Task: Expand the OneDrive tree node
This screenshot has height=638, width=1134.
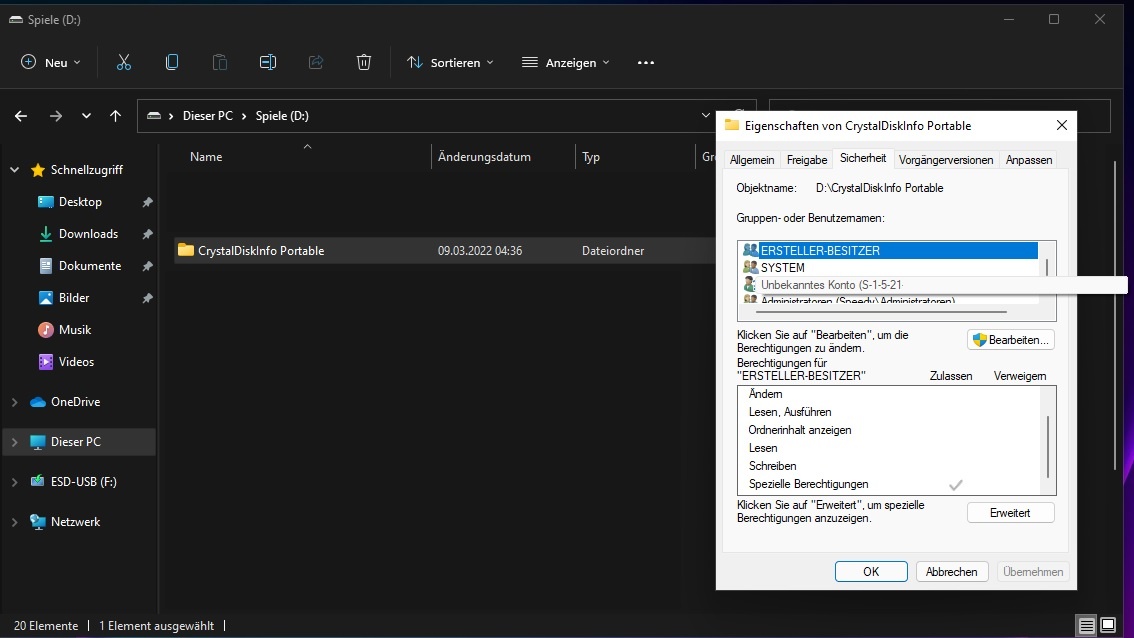Action: coord(14,402)
